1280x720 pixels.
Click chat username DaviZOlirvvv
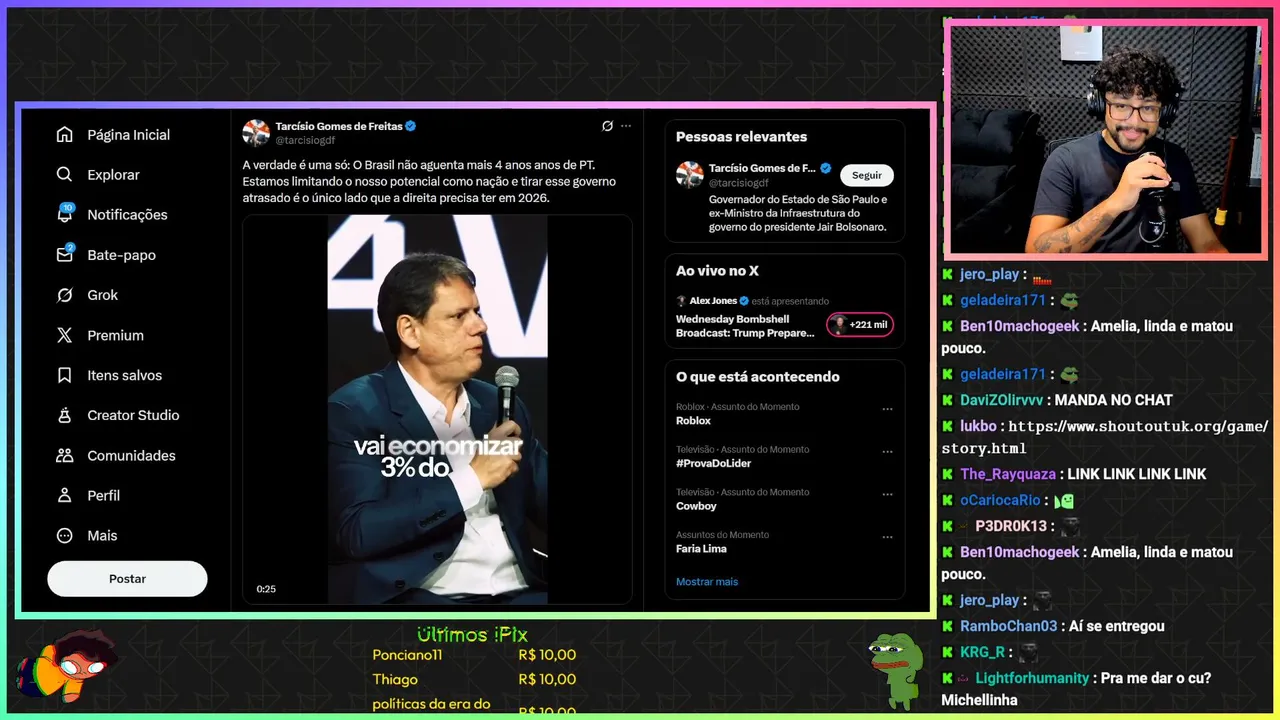(1003, 400)
